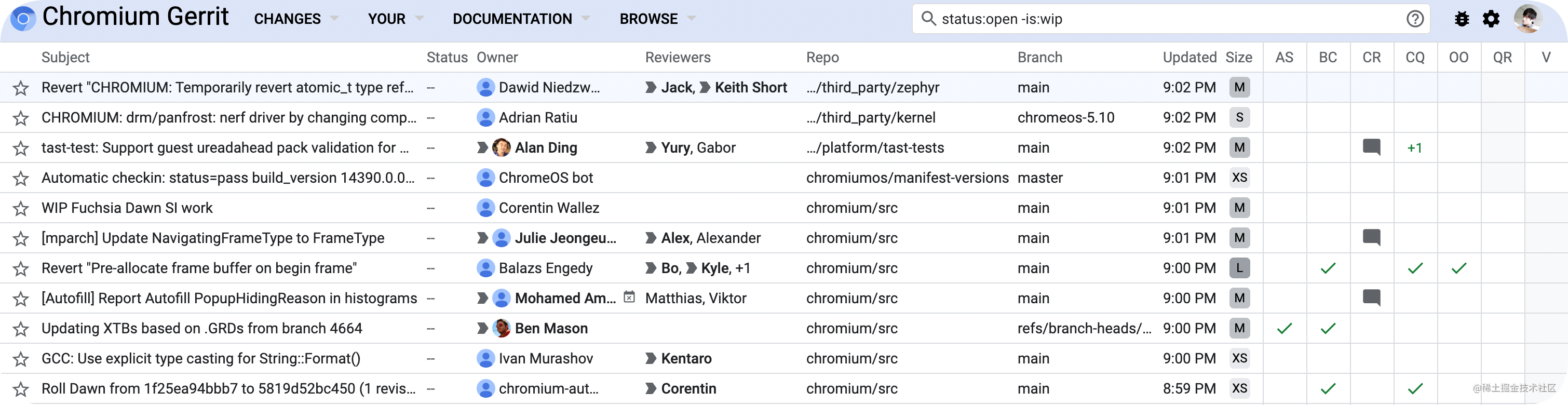Expand the BROWSE dropdown arrow

pos(692,19)
